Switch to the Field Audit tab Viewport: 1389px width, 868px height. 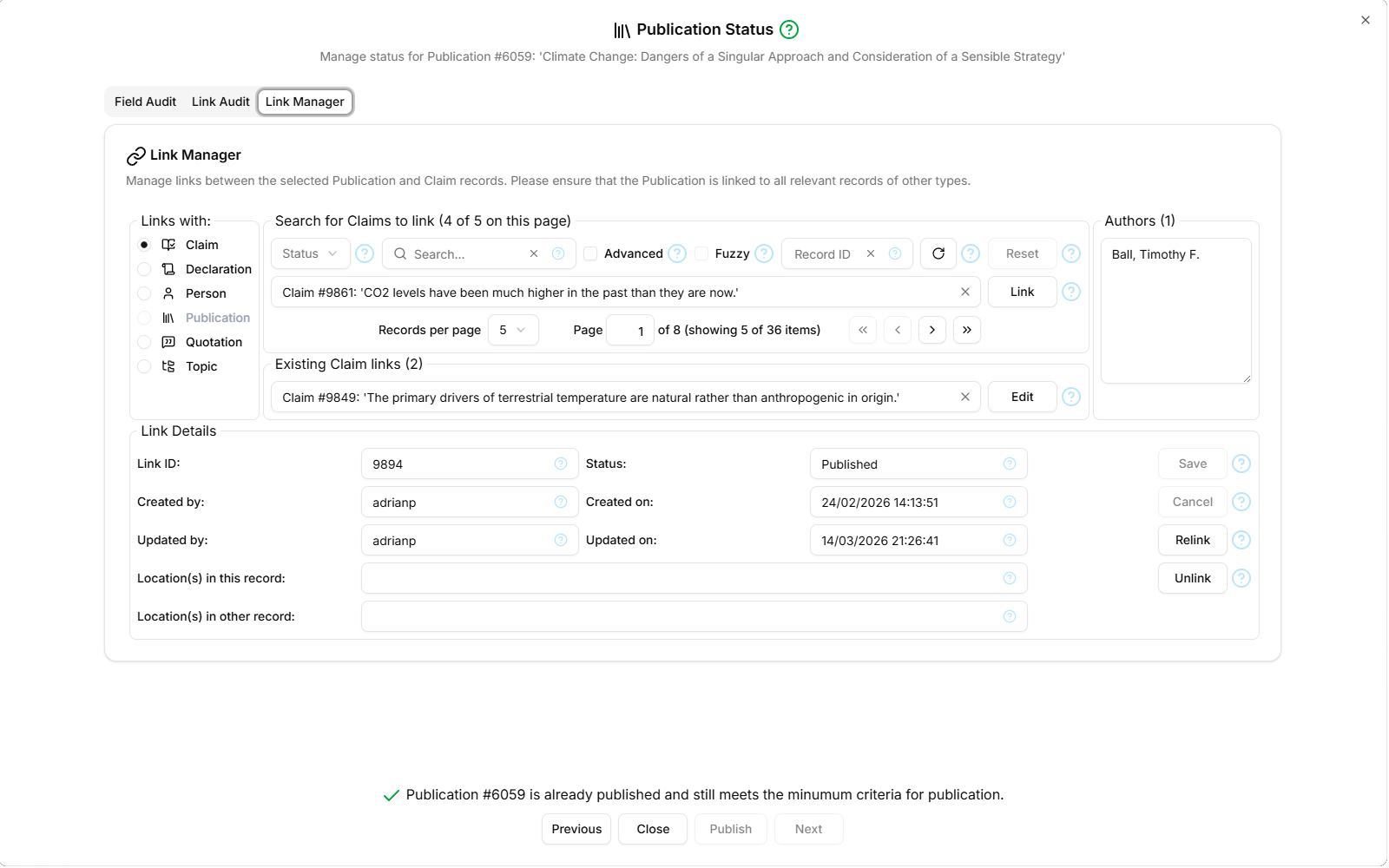point(145,102)
